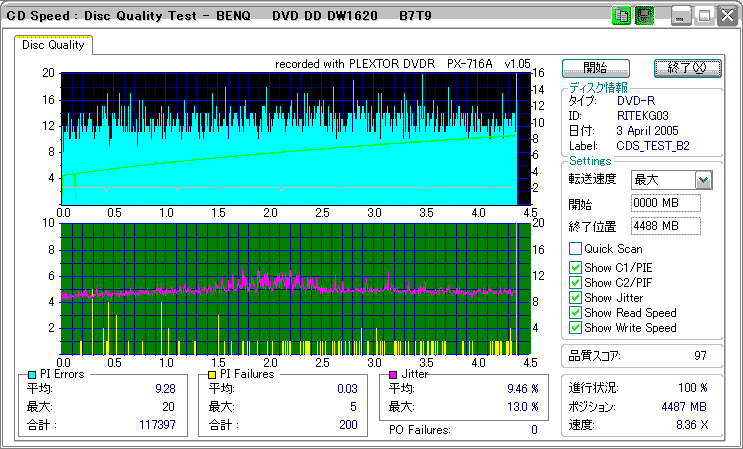Minimize the CD Speed window

pyautogui.click(x=682, y=16)
